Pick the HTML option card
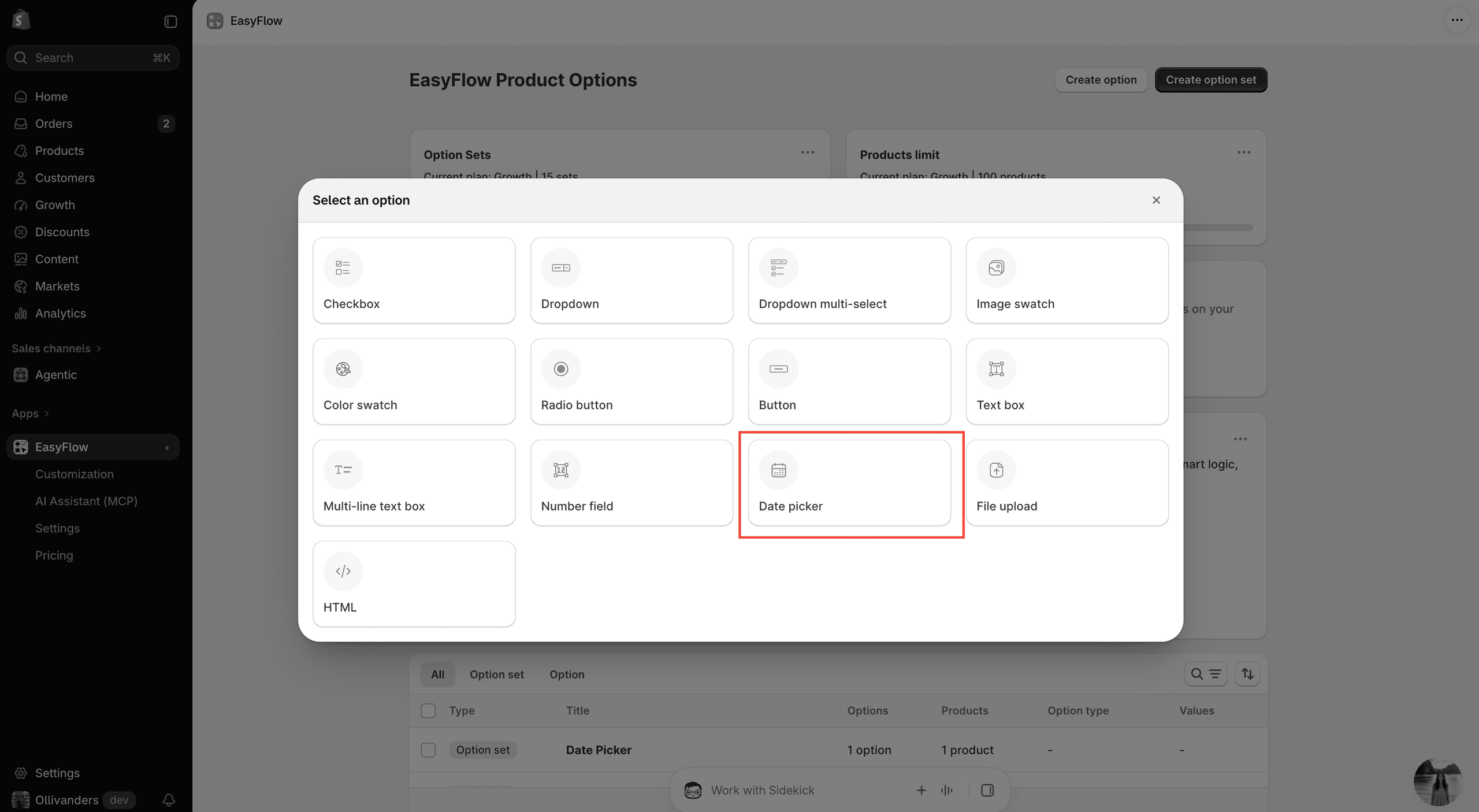Viewport: 1479px width, 812px height. (414, 583)
